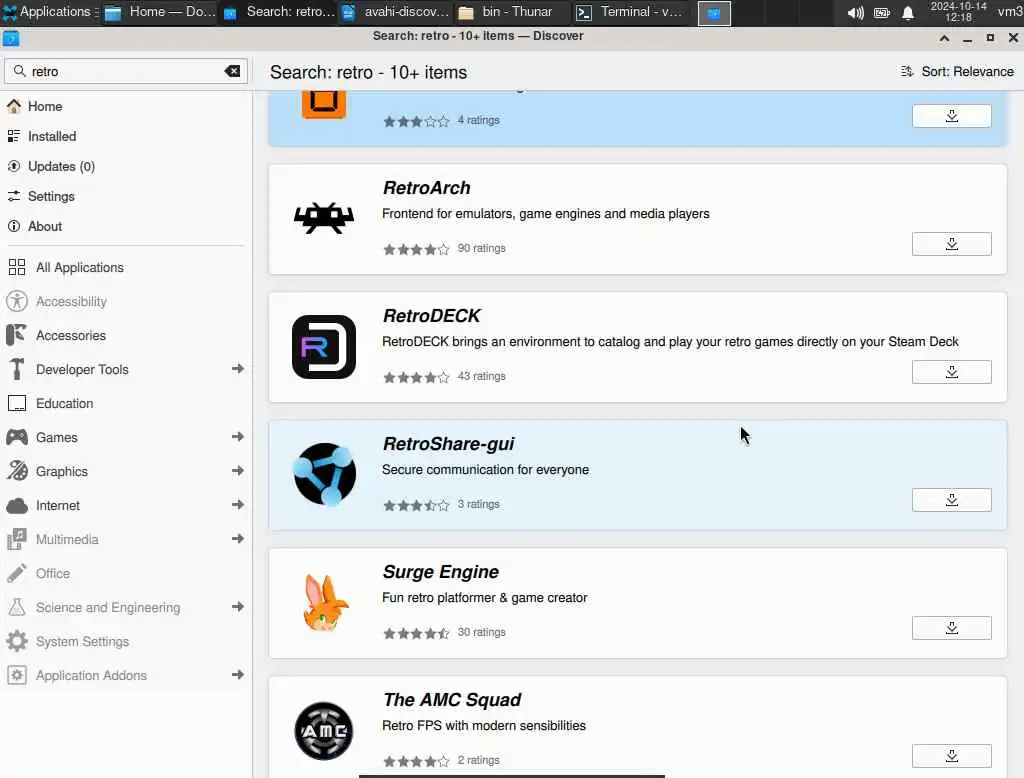Install Surge Engine with its download button
Screen dimensions: 1024x778
pyautogui.click(x=951, y=628)
